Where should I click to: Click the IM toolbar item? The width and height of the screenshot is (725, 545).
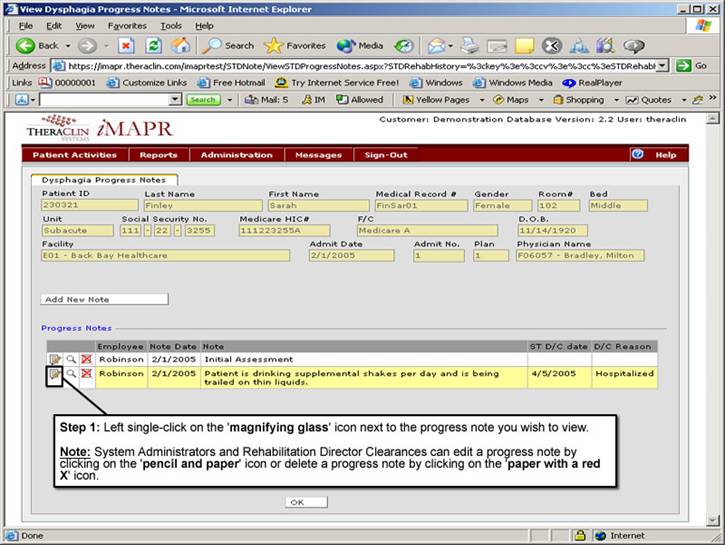point(313,99)
